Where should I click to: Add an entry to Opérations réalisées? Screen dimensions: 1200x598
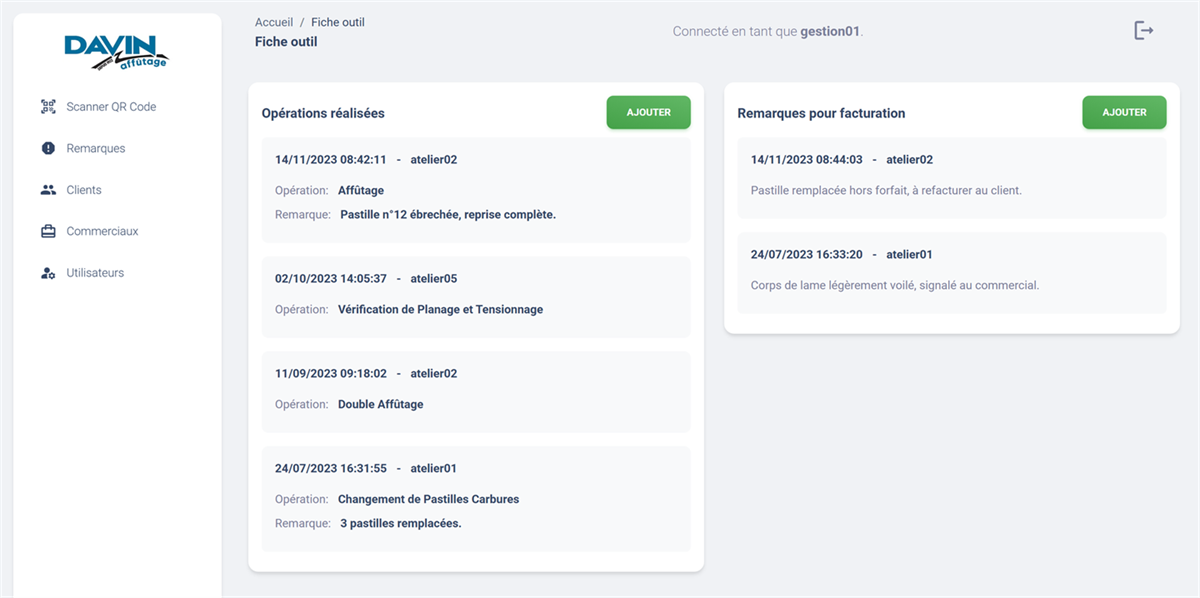(648, 112)
